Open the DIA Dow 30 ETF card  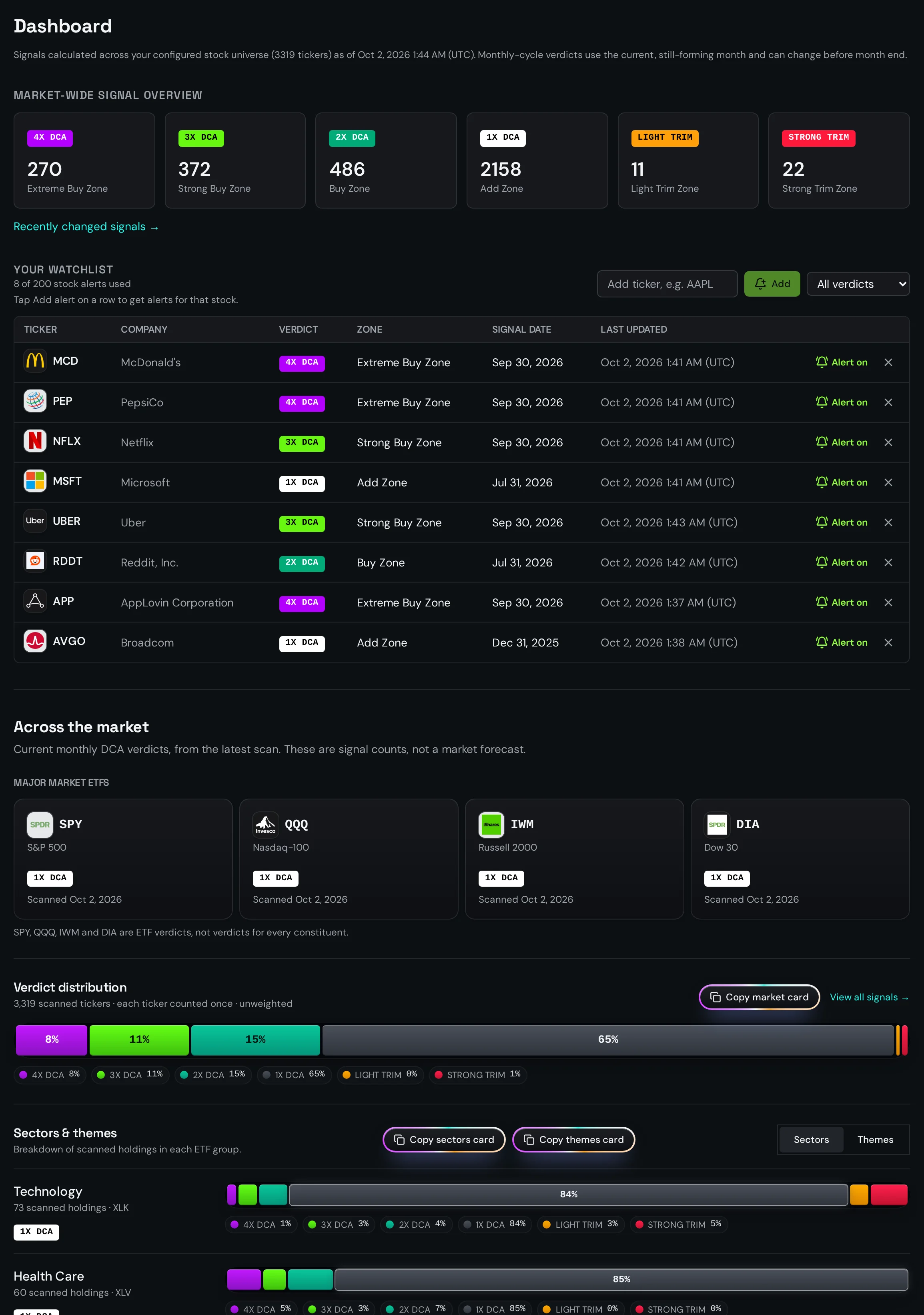pos(800,859)
